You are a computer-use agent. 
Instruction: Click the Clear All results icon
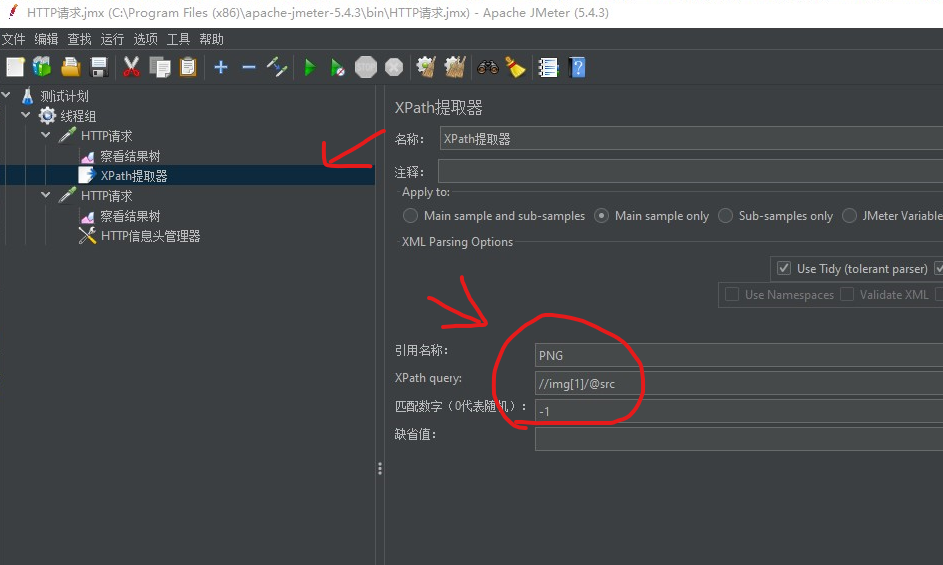click(455, 67)
